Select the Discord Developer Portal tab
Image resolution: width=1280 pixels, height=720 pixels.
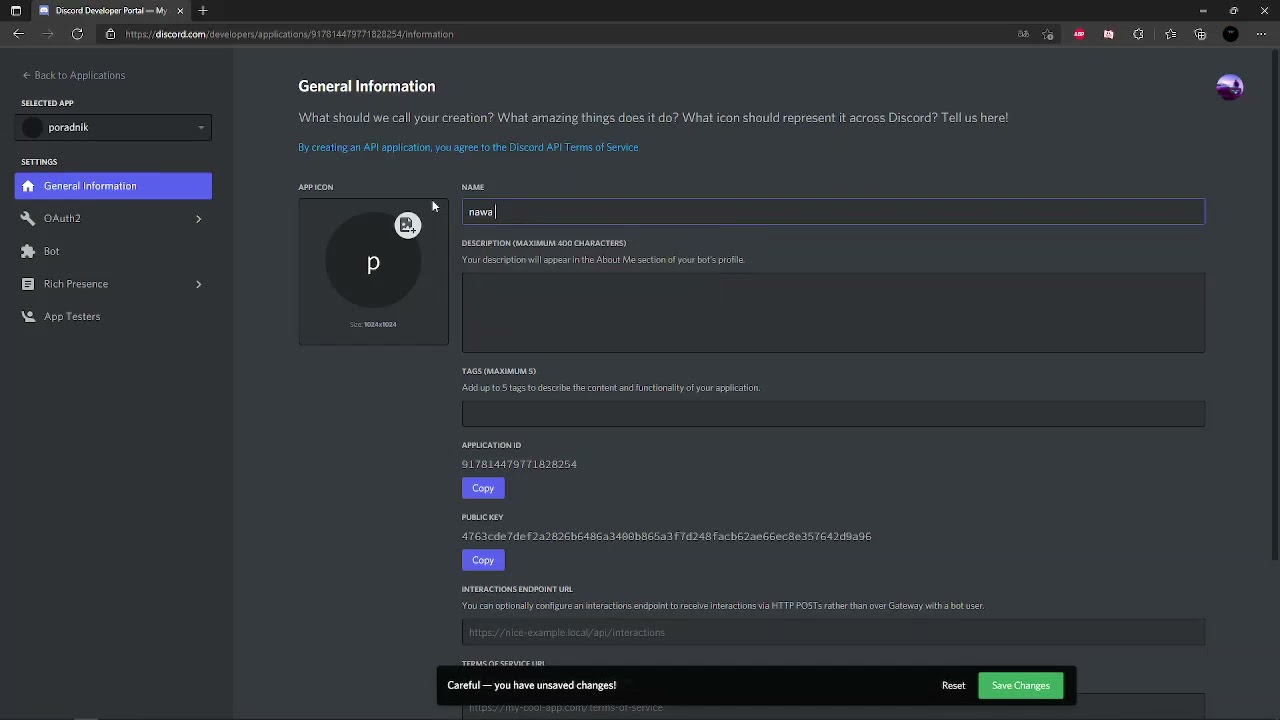pos(111,10)
